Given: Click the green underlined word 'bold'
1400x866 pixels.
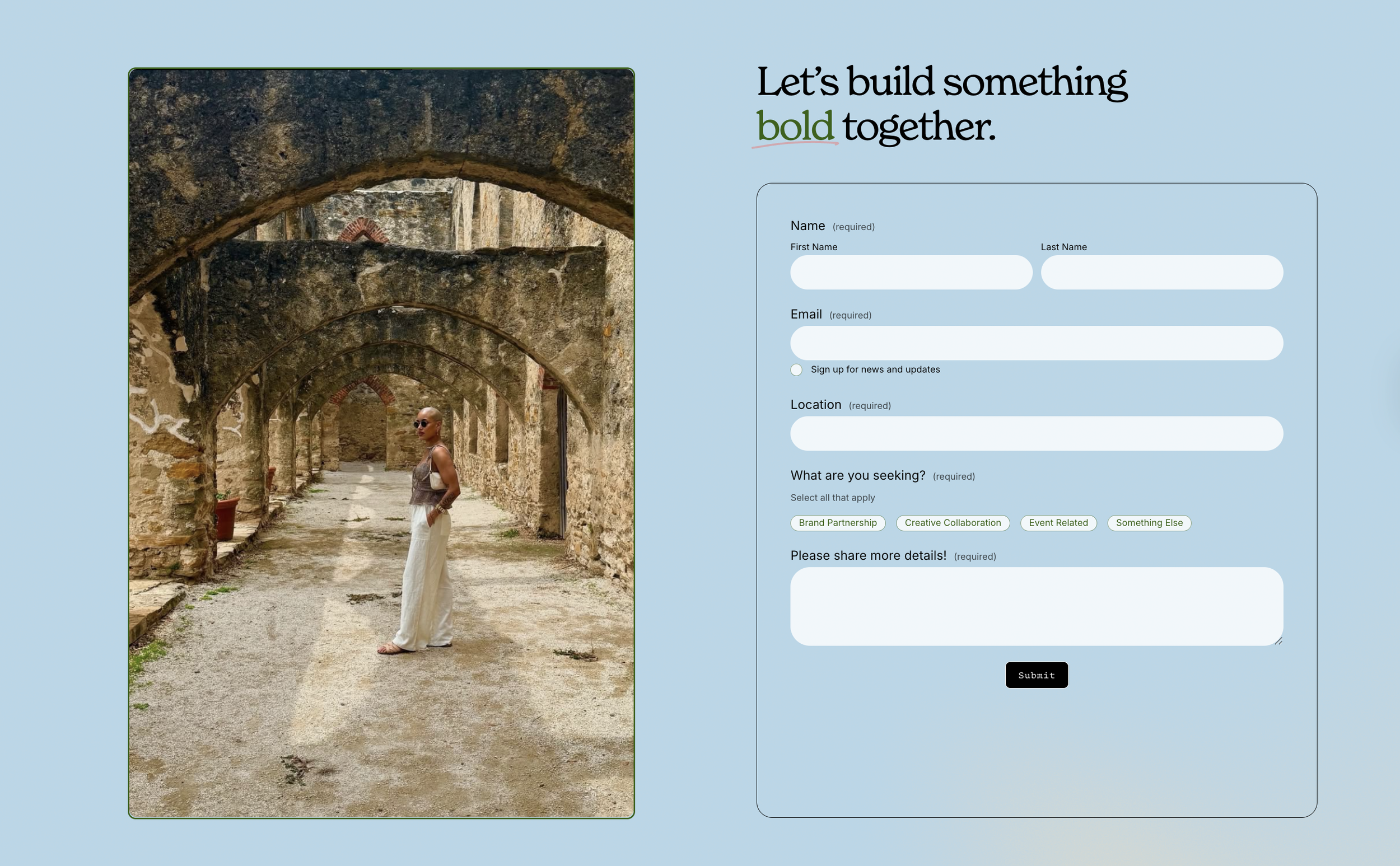Looking at the screenshot, I should 795,126.
